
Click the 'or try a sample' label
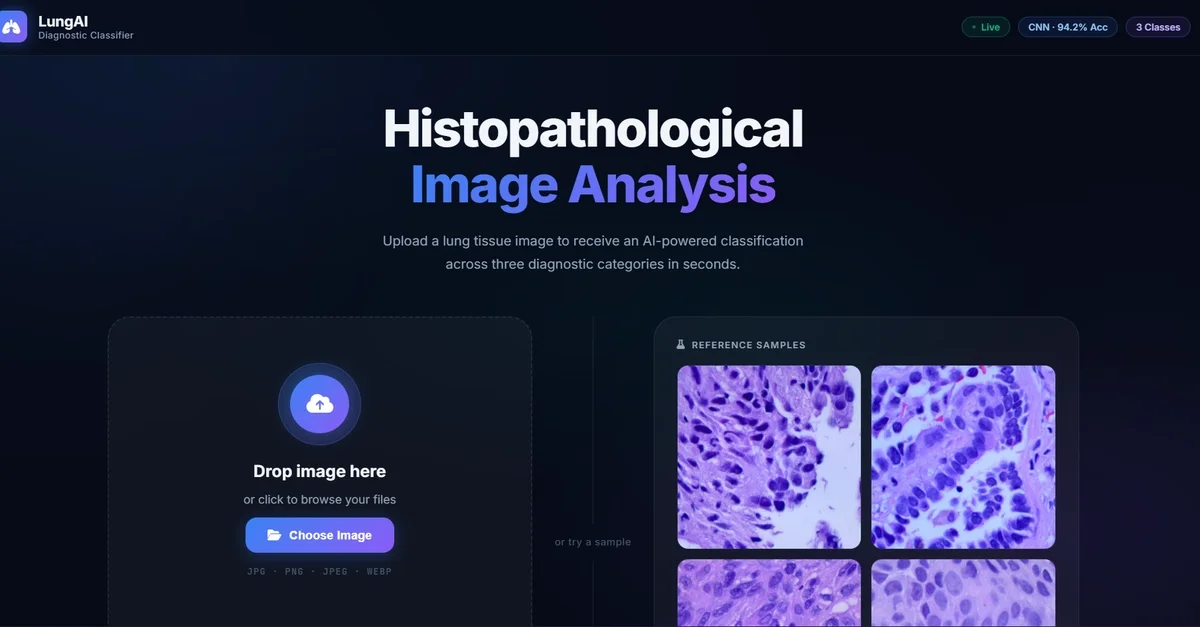[x=593, y=542]
